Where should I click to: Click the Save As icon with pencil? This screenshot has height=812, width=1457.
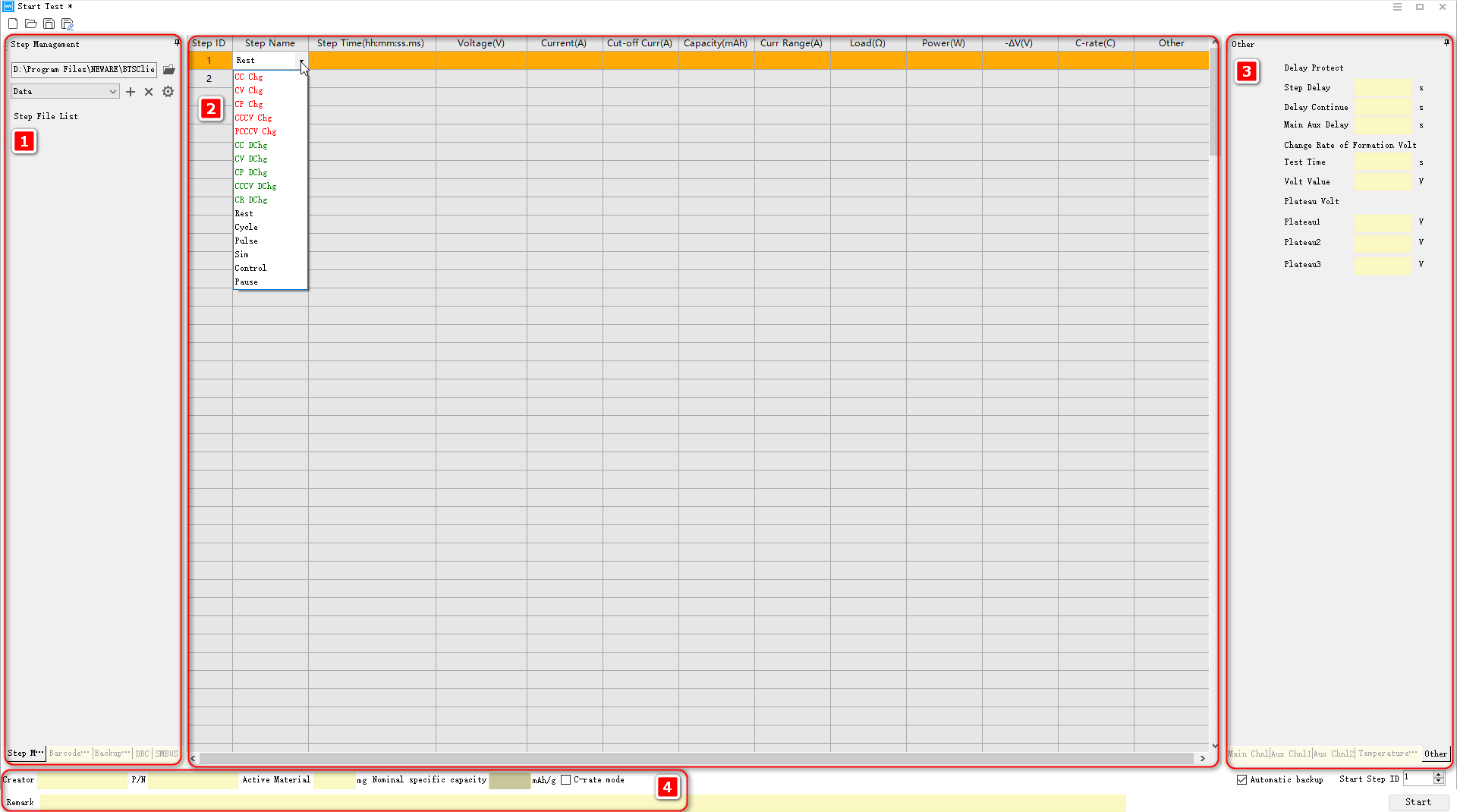point(68,24)
